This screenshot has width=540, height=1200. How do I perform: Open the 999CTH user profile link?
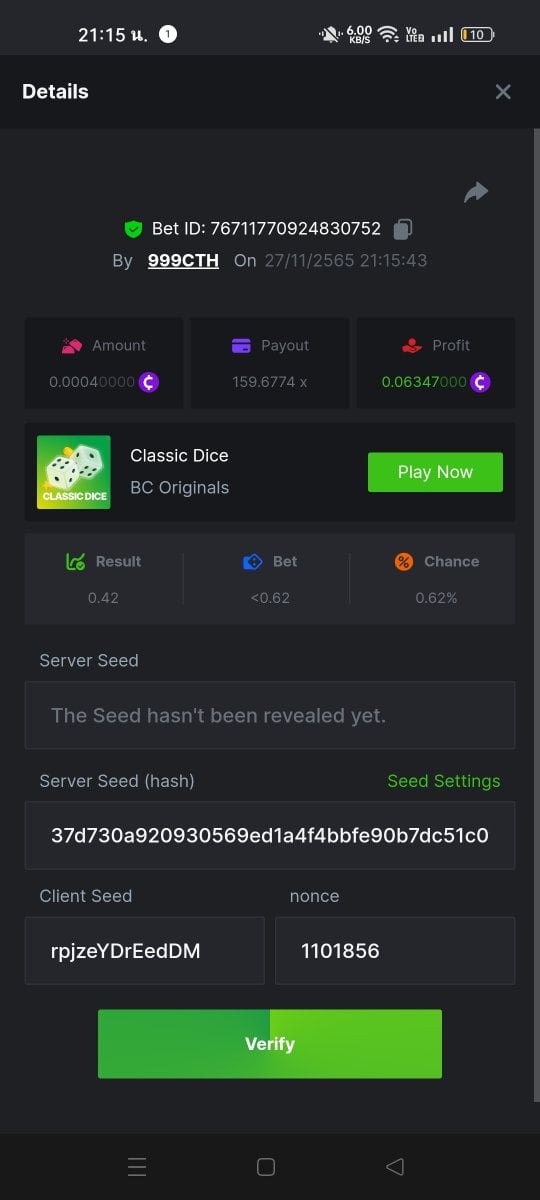(183, 260)
